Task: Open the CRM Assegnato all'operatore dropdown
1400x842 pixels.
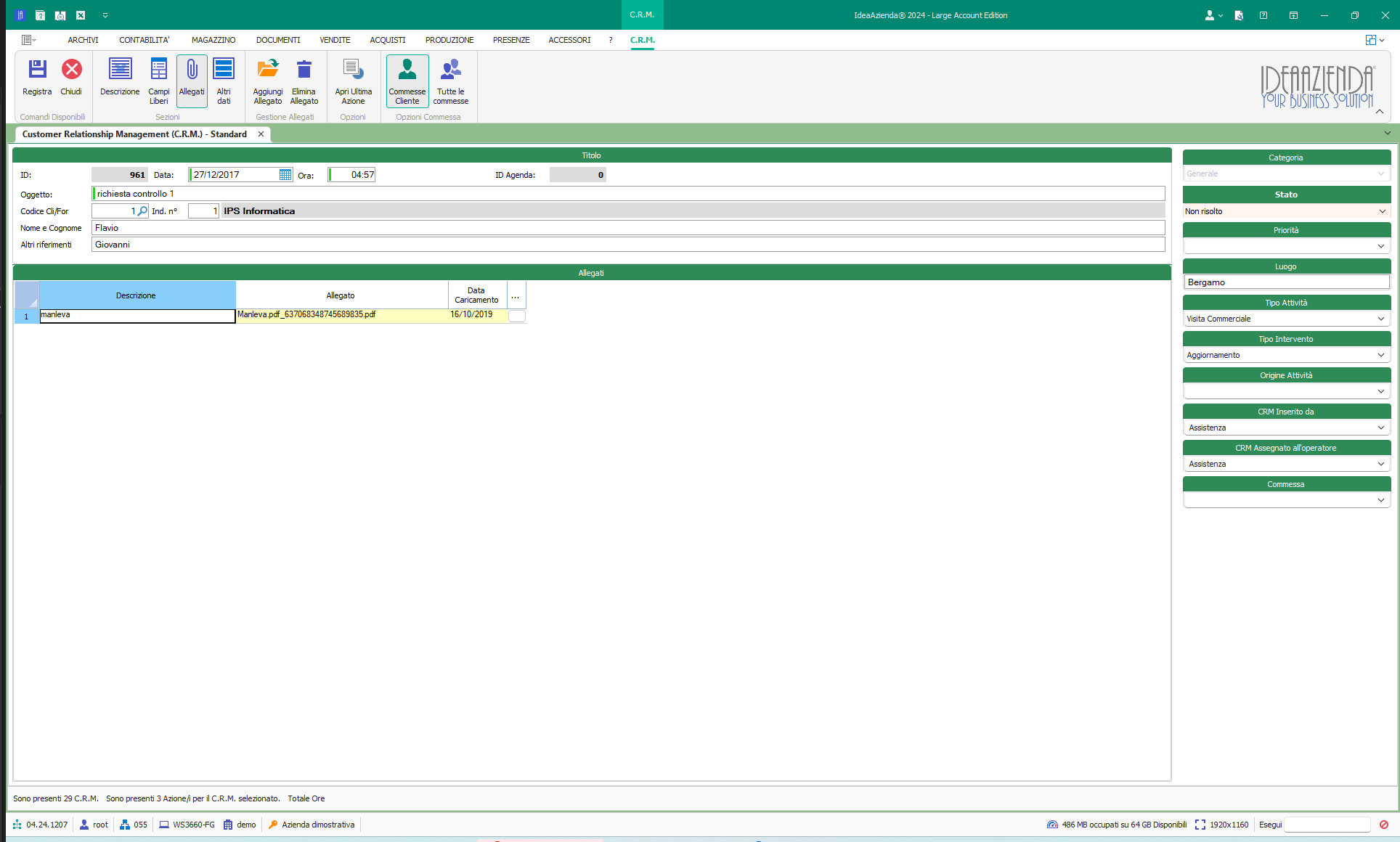Action: point(1381,464)
